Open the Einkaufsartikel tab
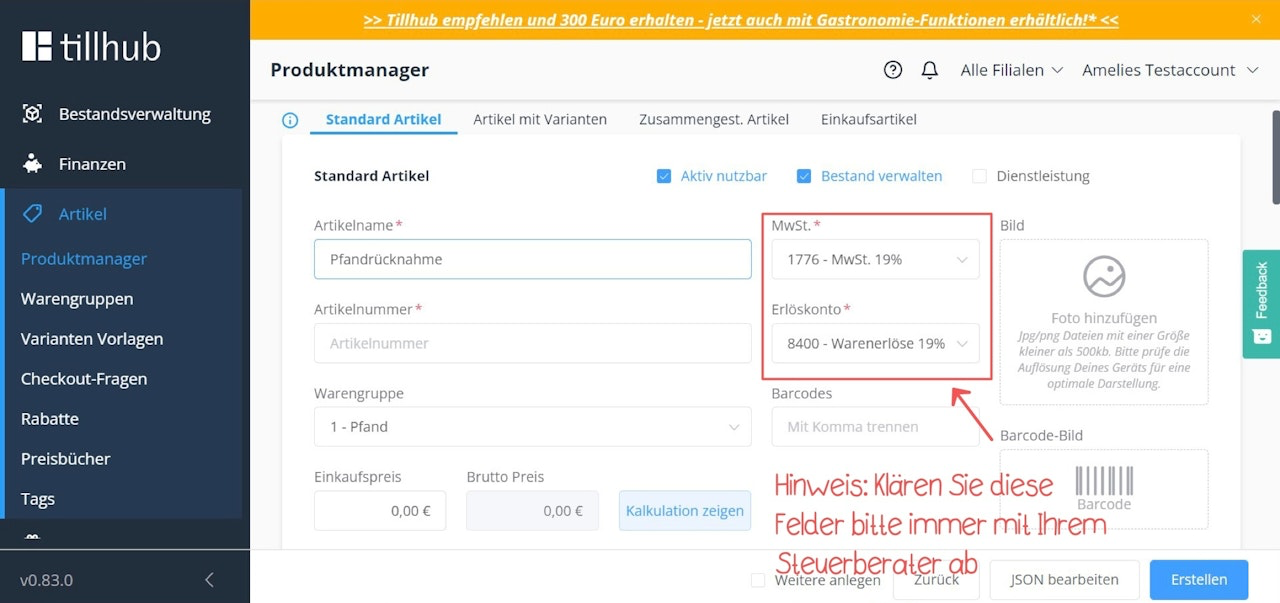This screenshot has width=1280, height=603. pos(868,120)
